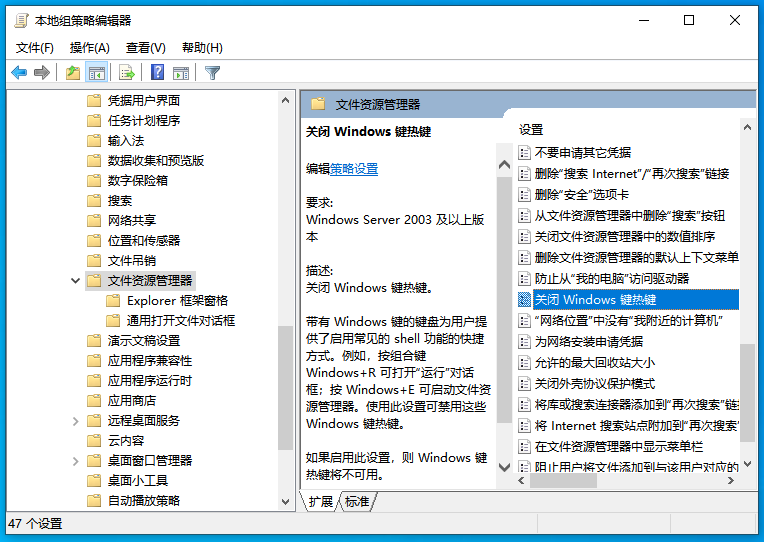Click folder icon of 应用商店
The height and width of the screenshot is (542, 764).
point(94,401)
